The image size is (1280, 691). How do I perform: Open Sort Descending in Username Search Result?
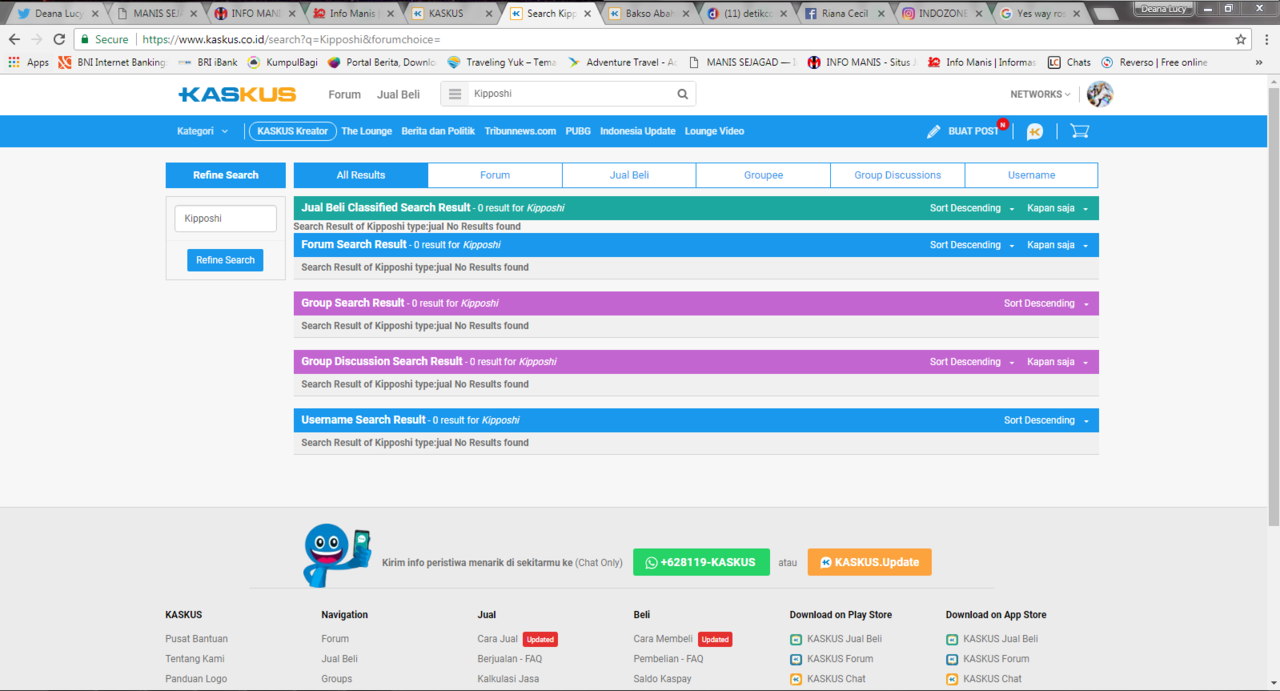1046,420
